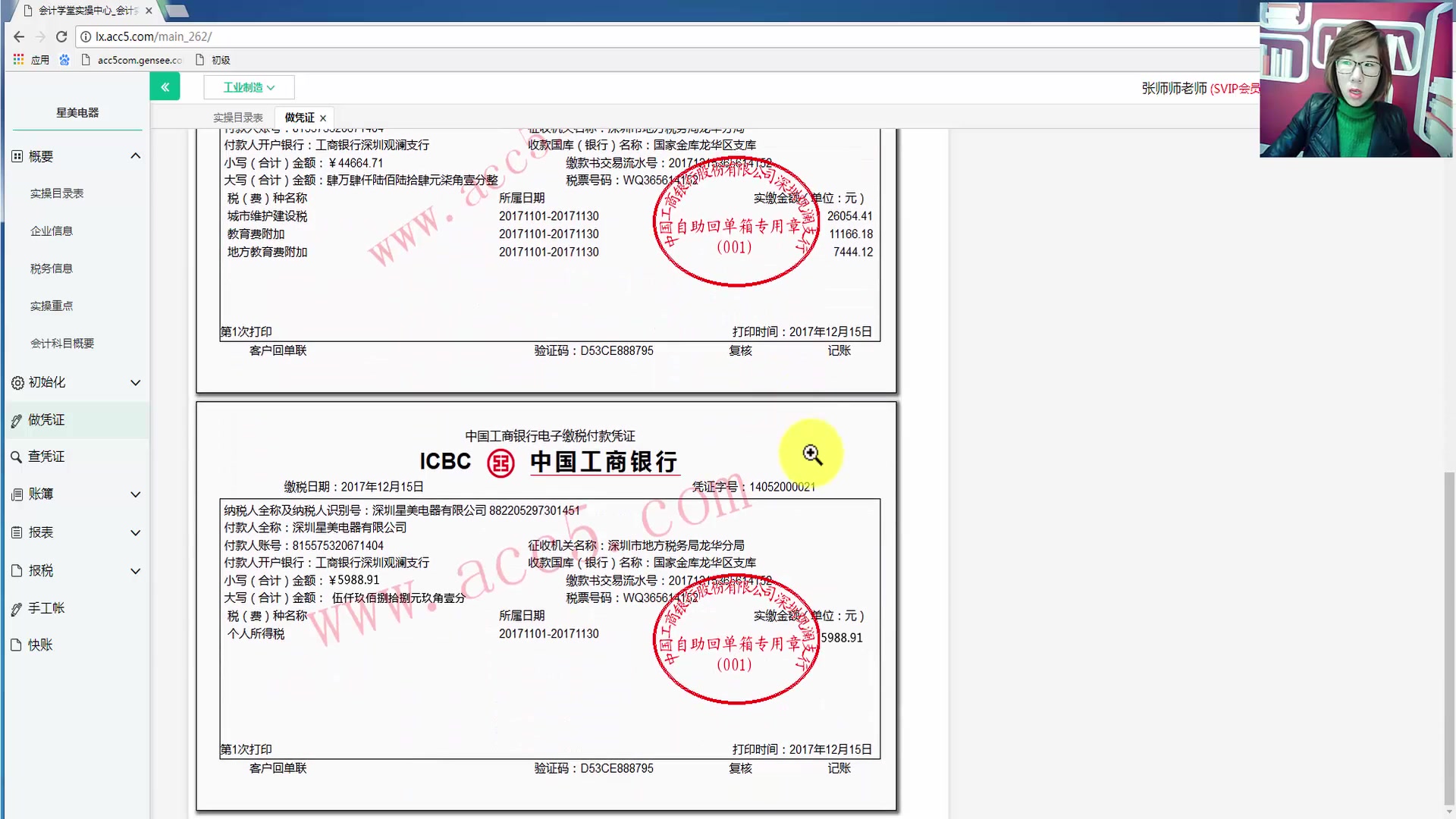Viewport: 1456px width, 819px height.
Task: Switch to the 实操目录表 tab
Action: coord(237,118)
